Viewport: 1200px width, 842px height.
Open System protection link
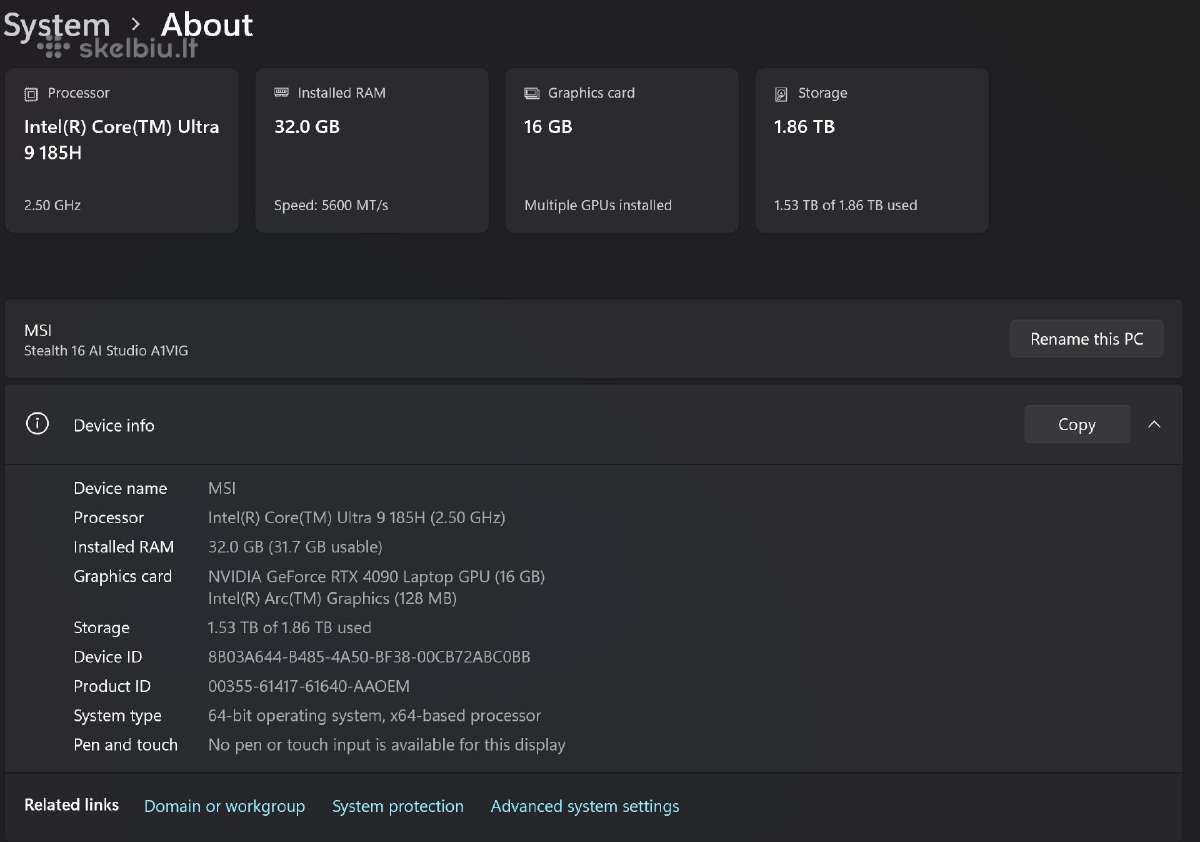398,806
